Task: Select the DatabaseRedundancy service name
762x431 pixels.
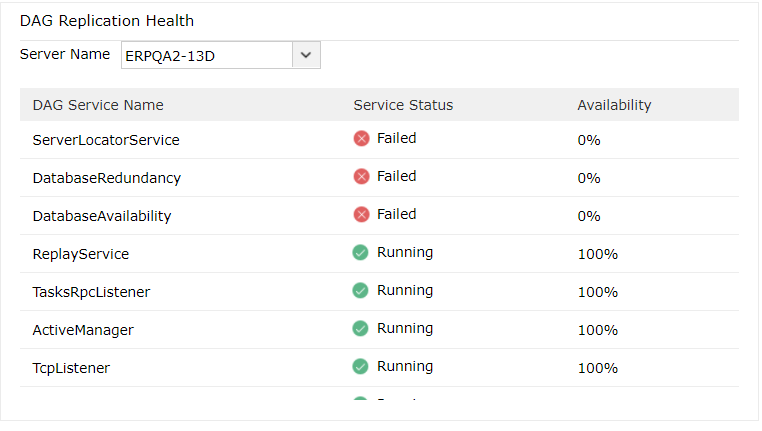Action: click(106, 178)
